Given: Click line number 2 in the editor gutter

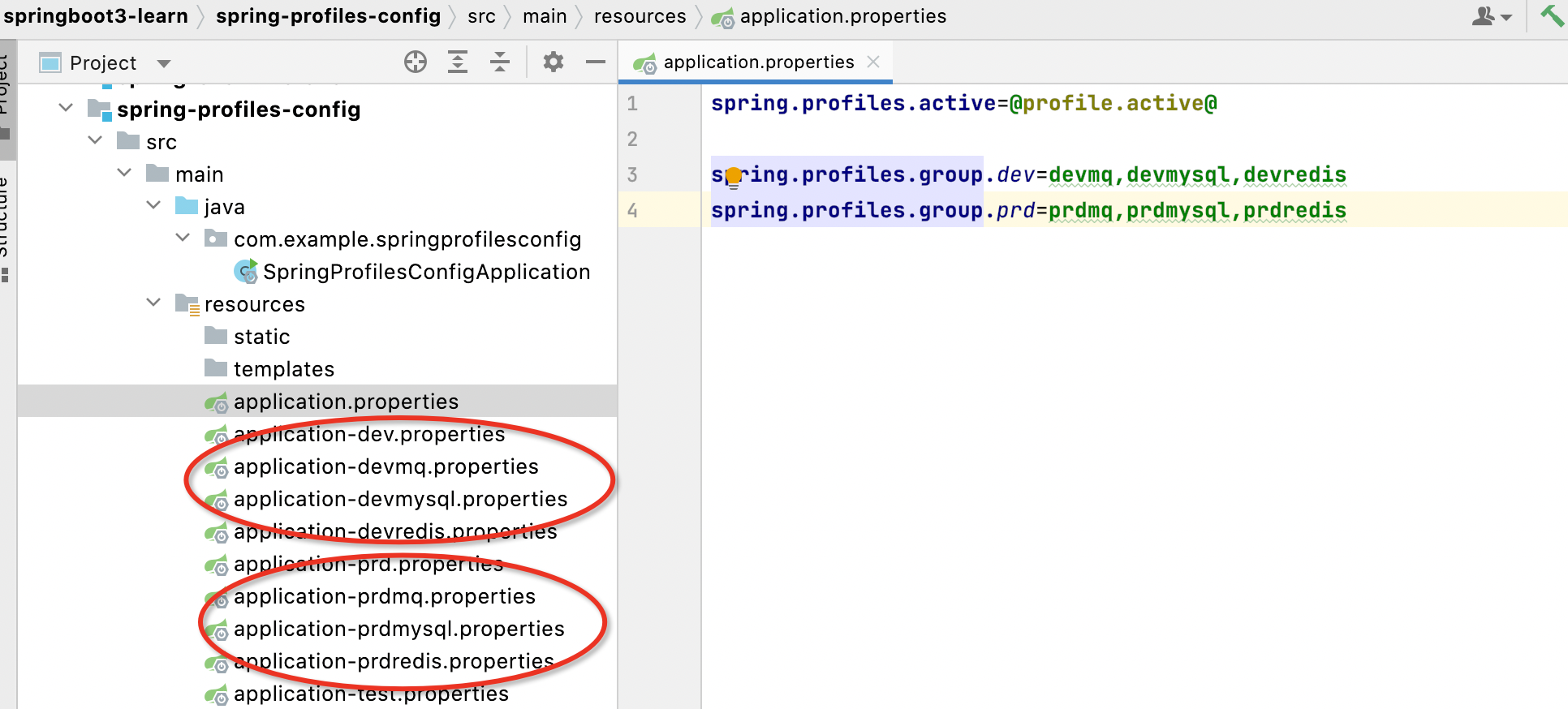Looking at the screenshot, I should pos(632,140).
